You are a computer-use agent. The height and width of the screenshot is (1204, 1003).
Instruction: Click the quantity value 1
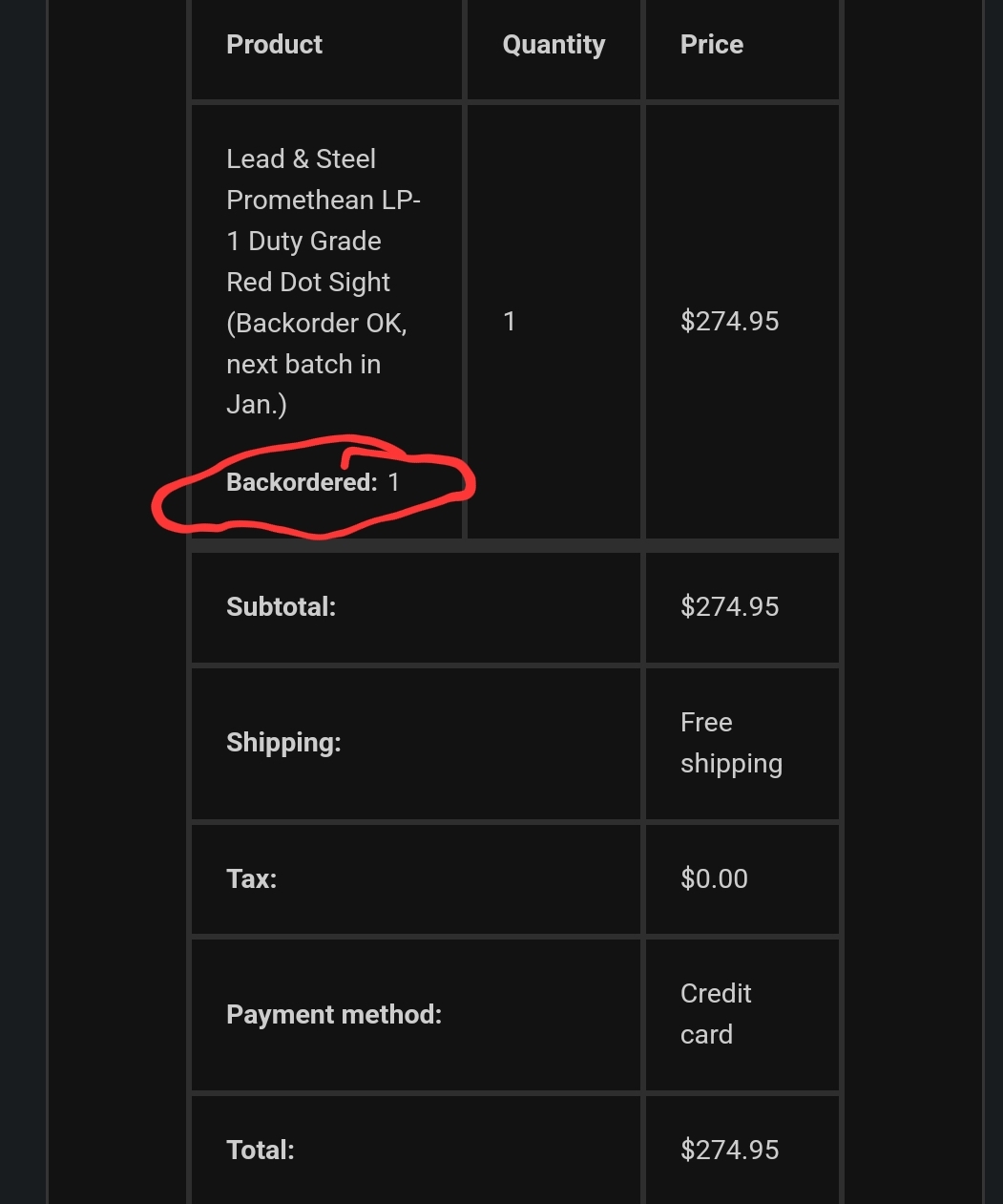click(x=510, y=322)
